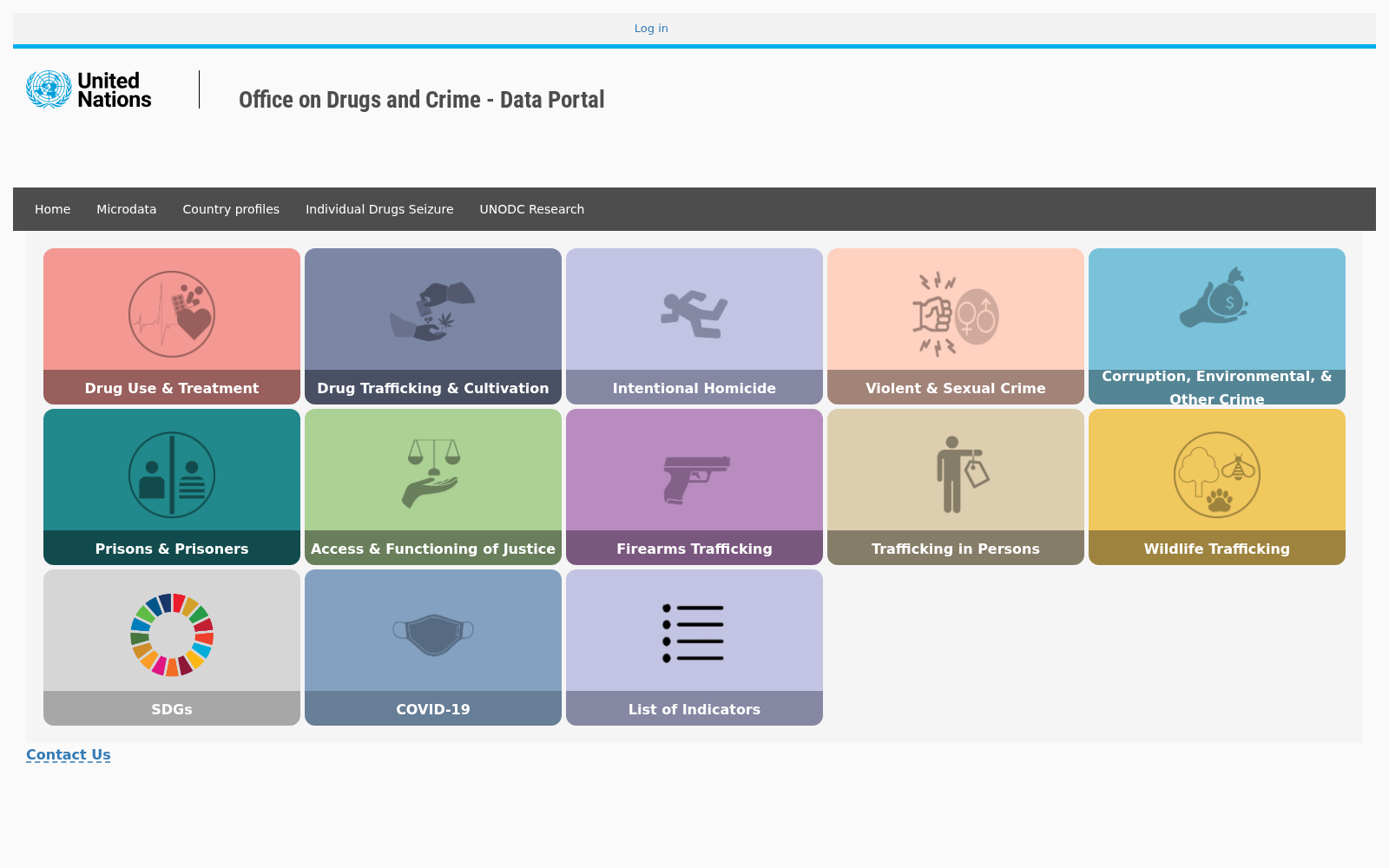Open the Wildlife Trafficking label
This screenshot has height=868, width=1389.
1217,549
